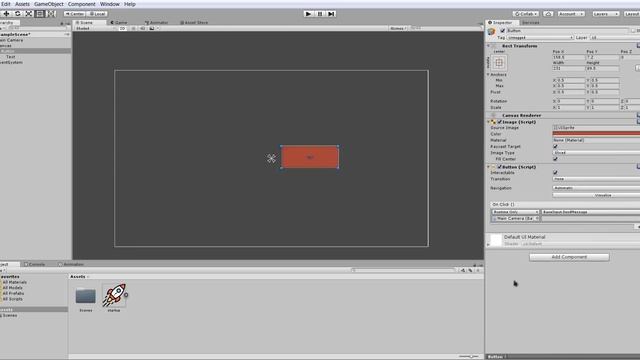Image resolution: width=640 pixels, height=360 pixels.
Task: Toggle Fill Center checkbox
Action: click(x=555, y=159)
